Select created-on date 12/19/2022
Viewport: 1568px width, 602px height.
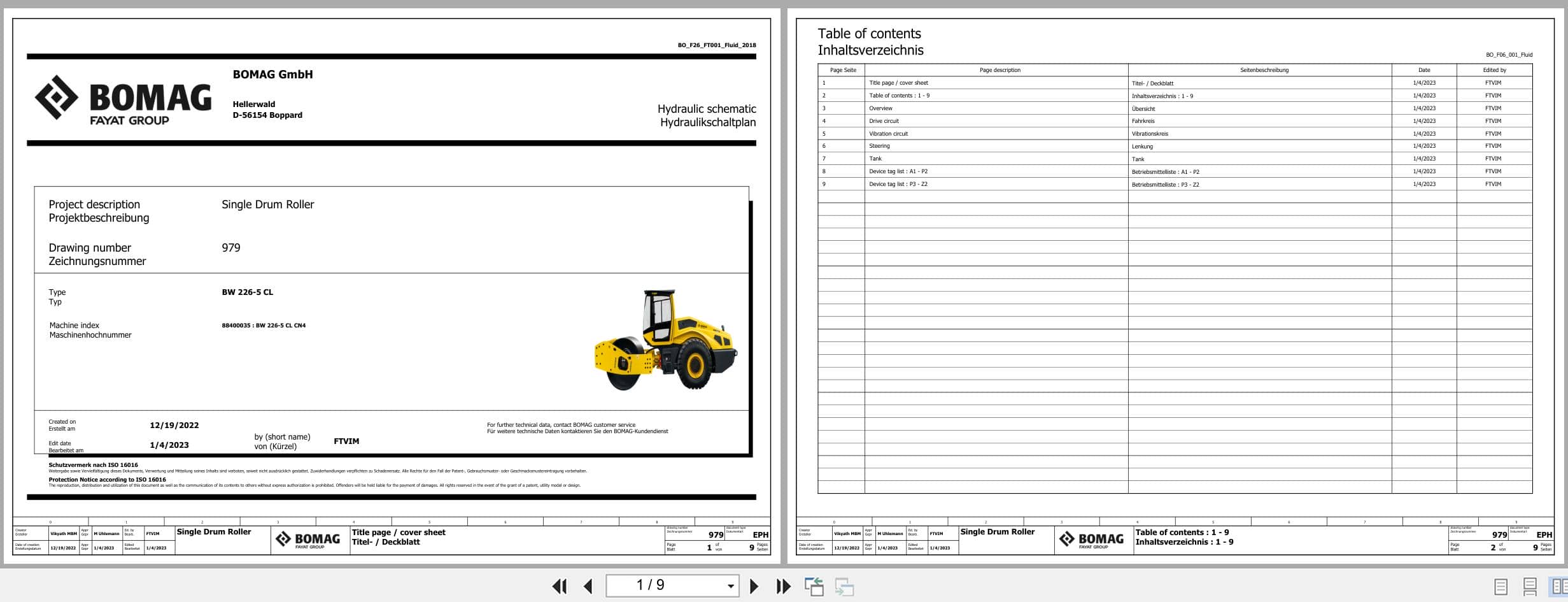[x=174, y=426]
